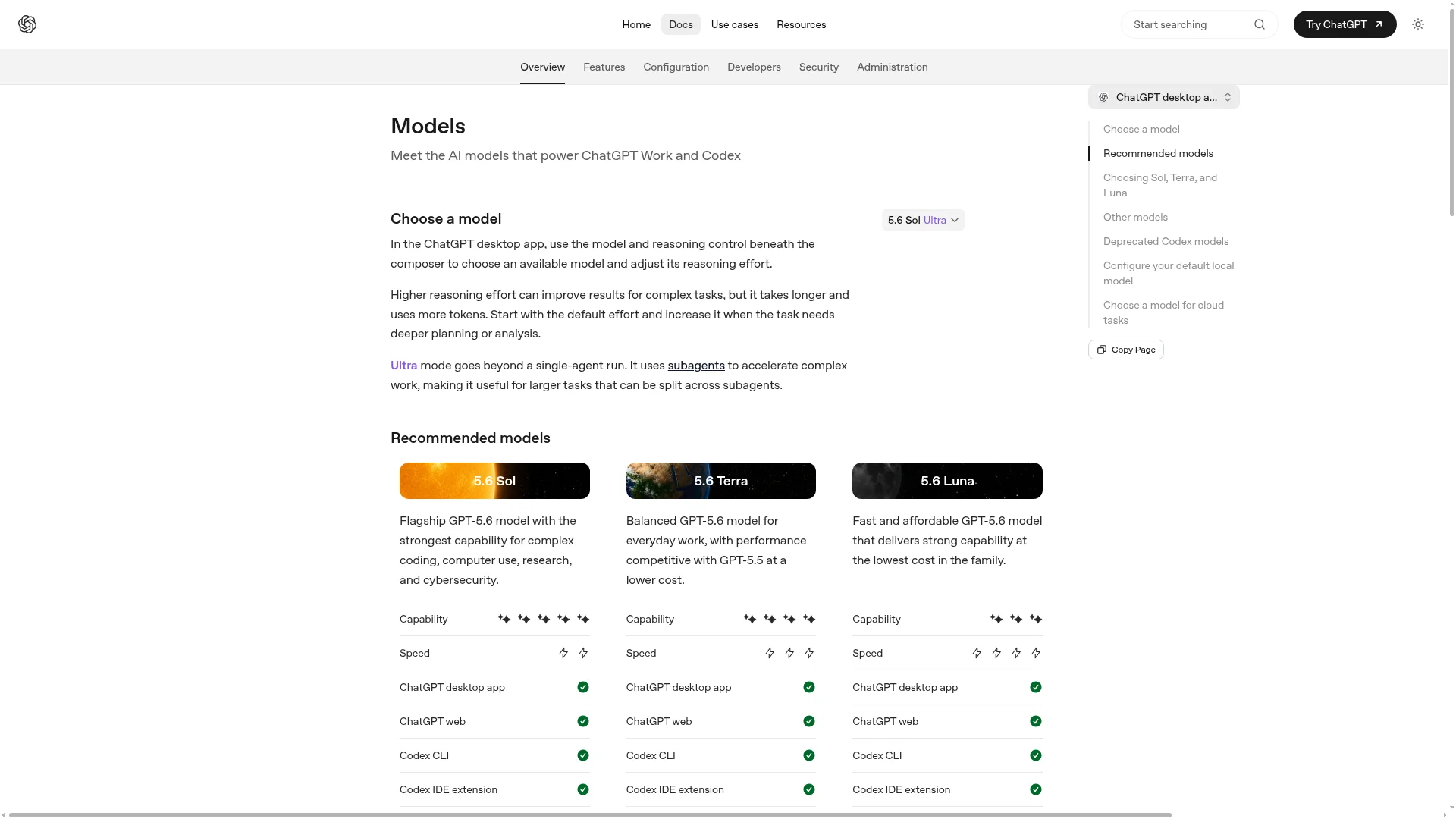Click the 5.6 Sol banner thumbnail
This screenshot has height=819, width=1456.
pos(494,481)
